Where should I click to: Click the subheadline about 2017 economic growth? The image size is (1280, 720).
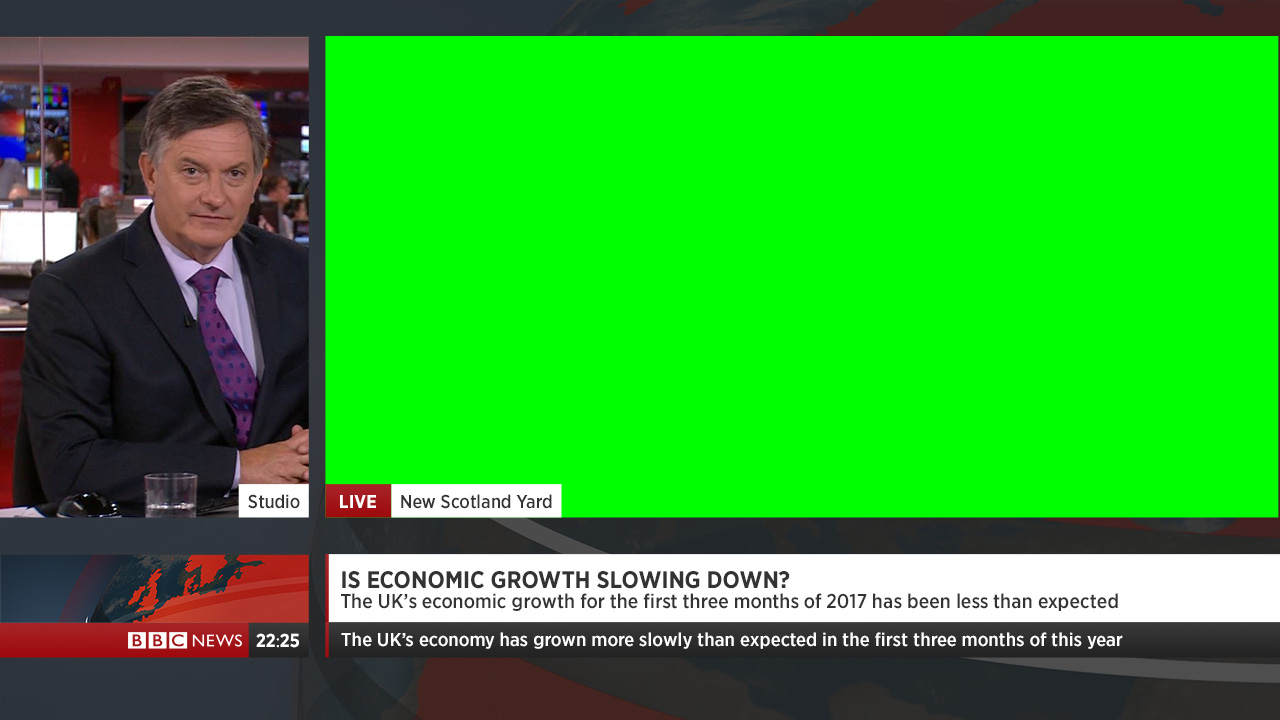tap(730, 602)
